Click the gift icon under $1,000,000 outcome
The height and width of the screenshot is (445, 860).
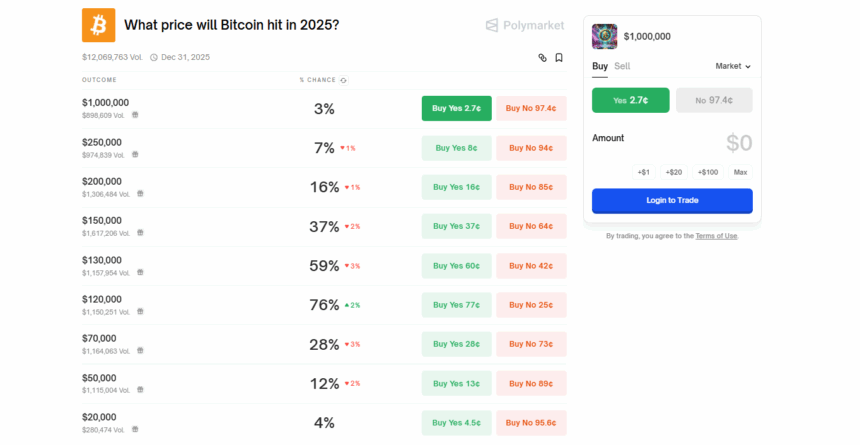tap(135, 115)
